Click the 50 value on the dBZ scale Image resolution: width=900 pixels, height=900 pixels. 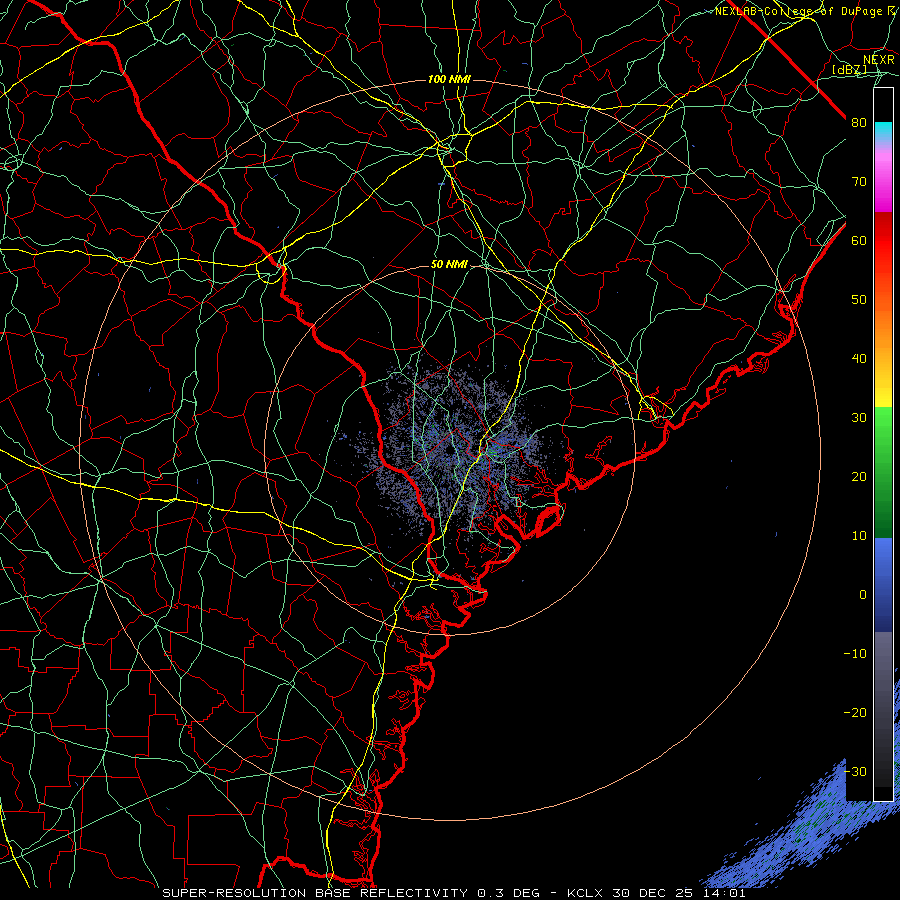tap(859, 300)
